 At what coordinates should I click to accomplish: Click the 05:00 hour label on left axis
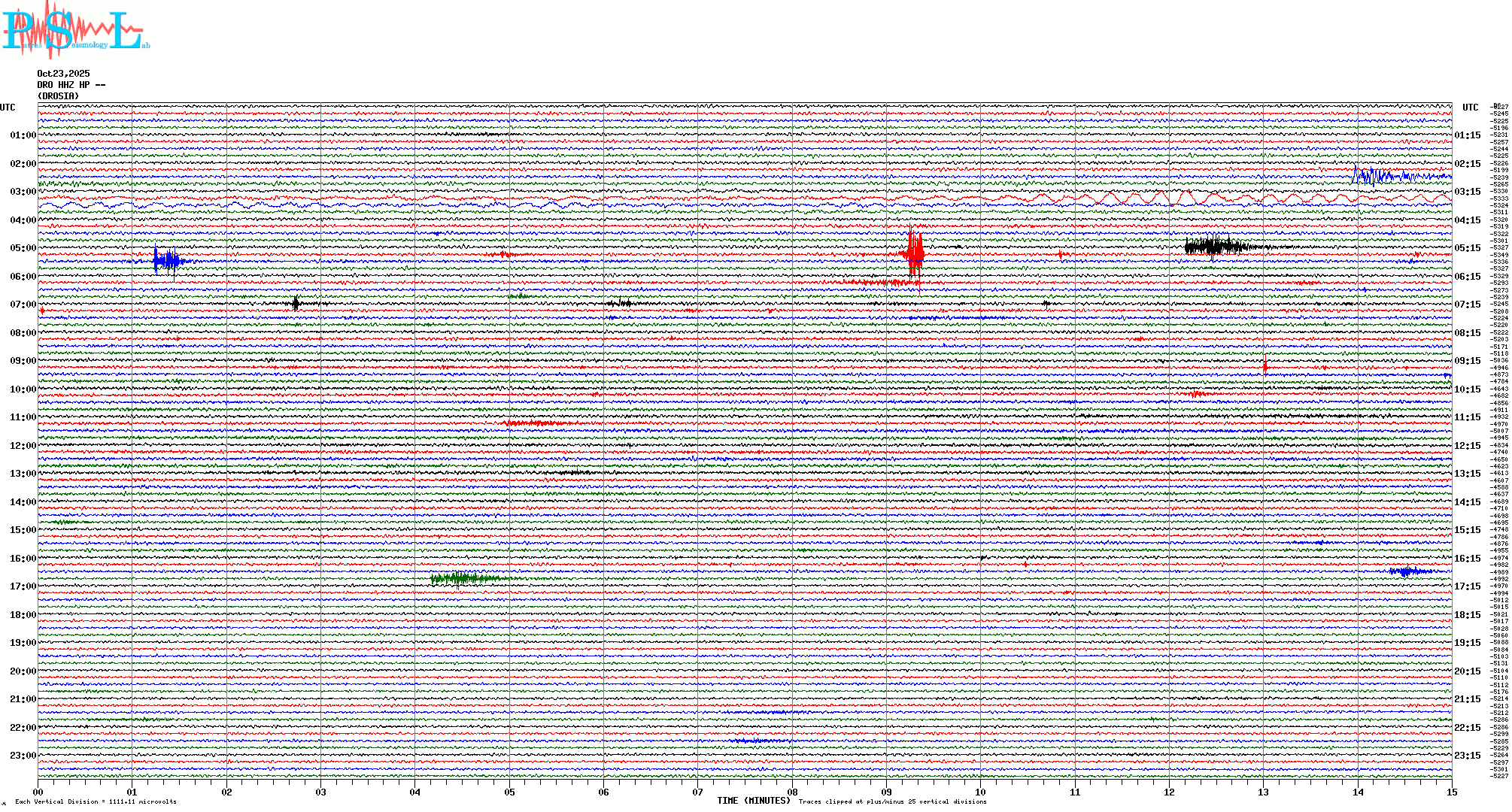pos(23,248)
